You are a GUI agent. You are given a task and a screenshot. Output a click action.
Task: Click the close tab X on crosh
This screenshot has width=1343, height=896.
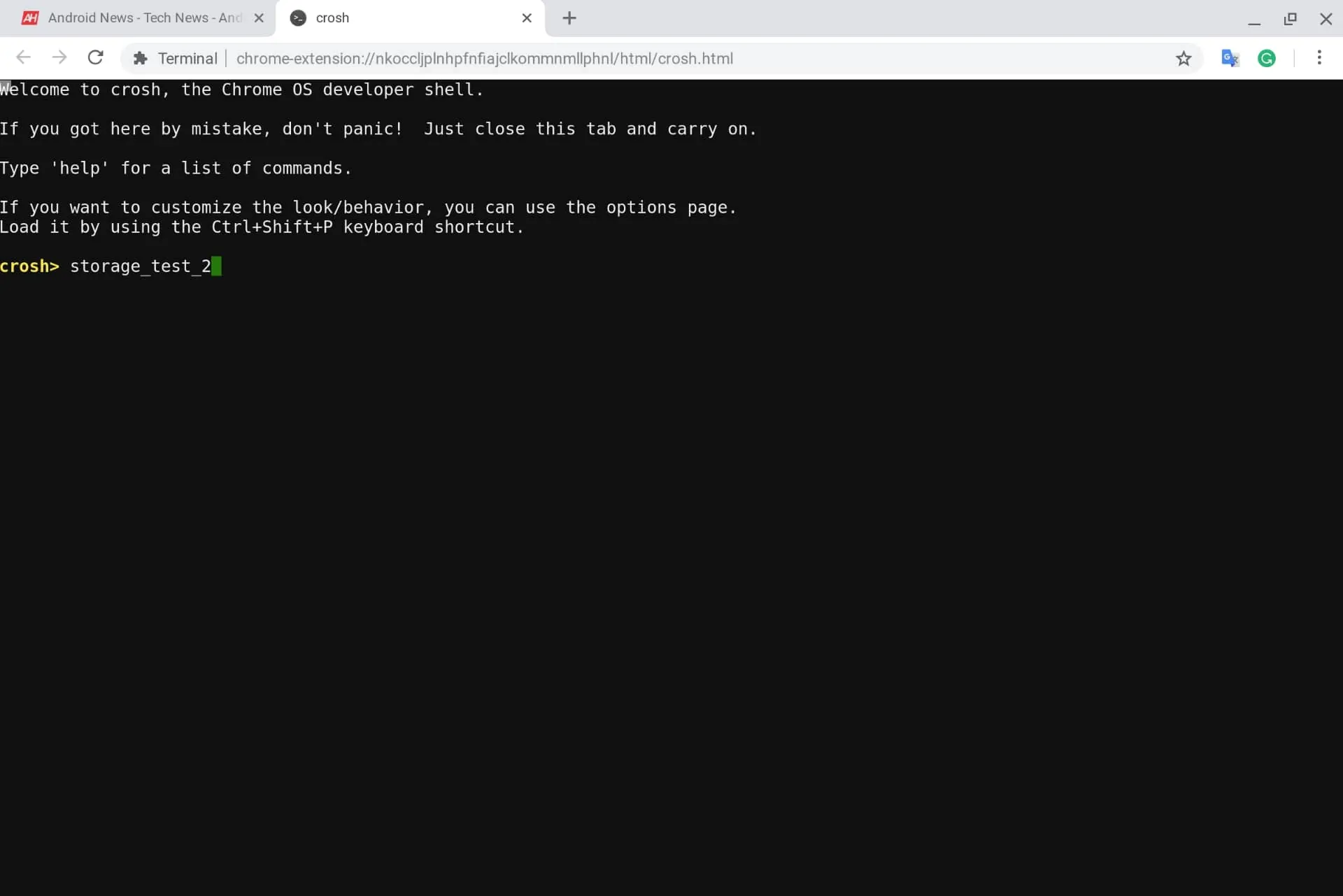pyautogui.click(x=526, y=18)
